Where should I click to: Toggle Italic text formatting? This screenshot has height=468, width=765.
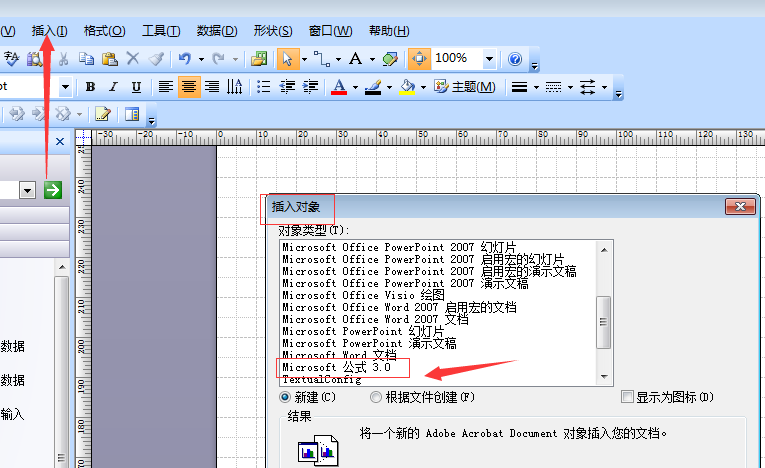click(x=113, y=87)
